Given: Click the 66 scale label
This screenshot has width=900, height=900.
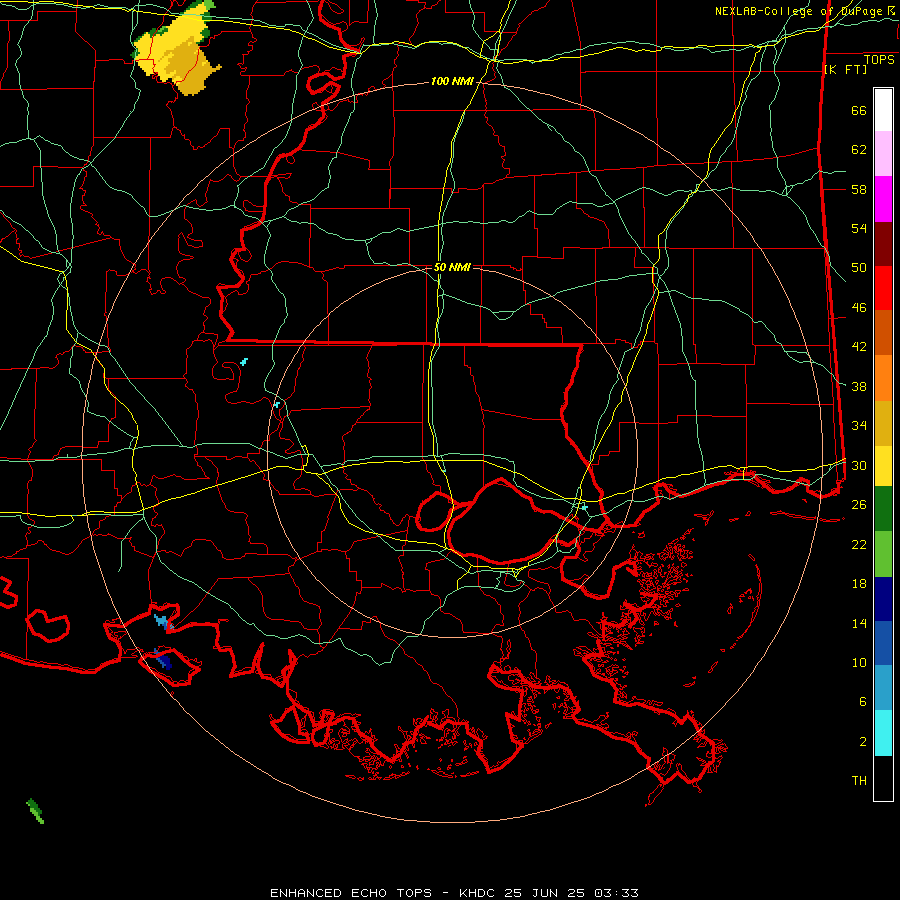Looking at the screenshot, I should [x=859, y=110].
